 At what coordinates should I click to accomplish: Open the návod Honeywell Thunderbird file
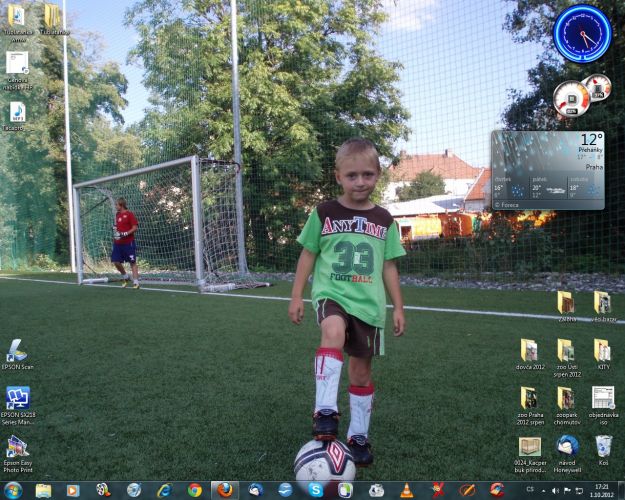567,454
